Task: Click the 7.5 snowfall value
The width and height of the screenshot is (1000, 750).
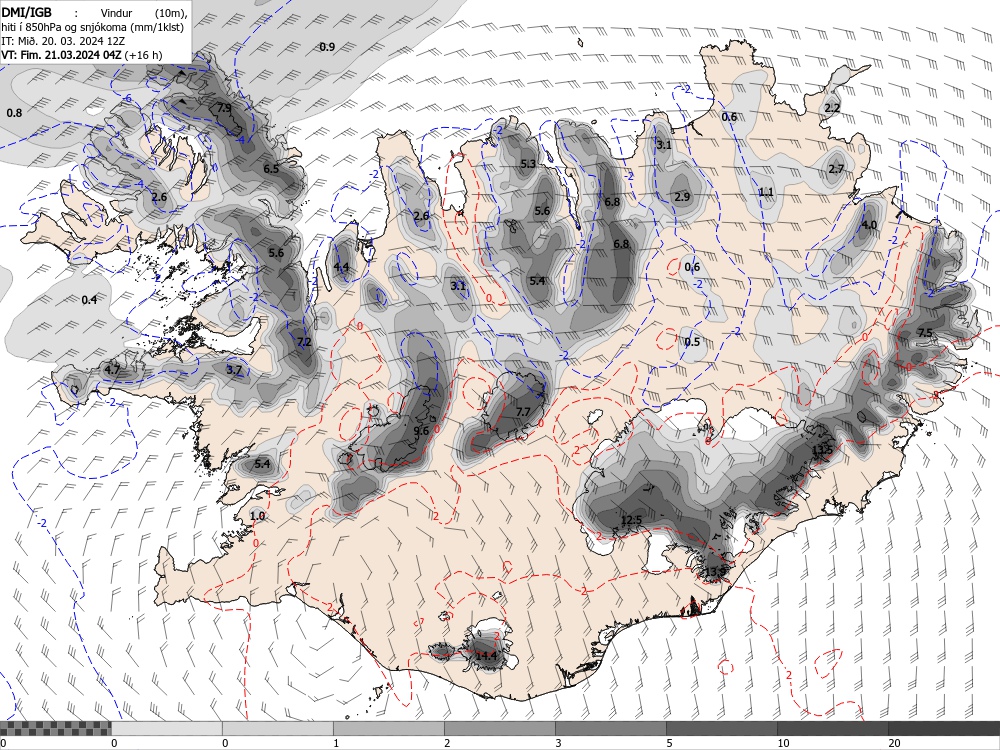Action: pyautogui.click(x=925, y=333)
